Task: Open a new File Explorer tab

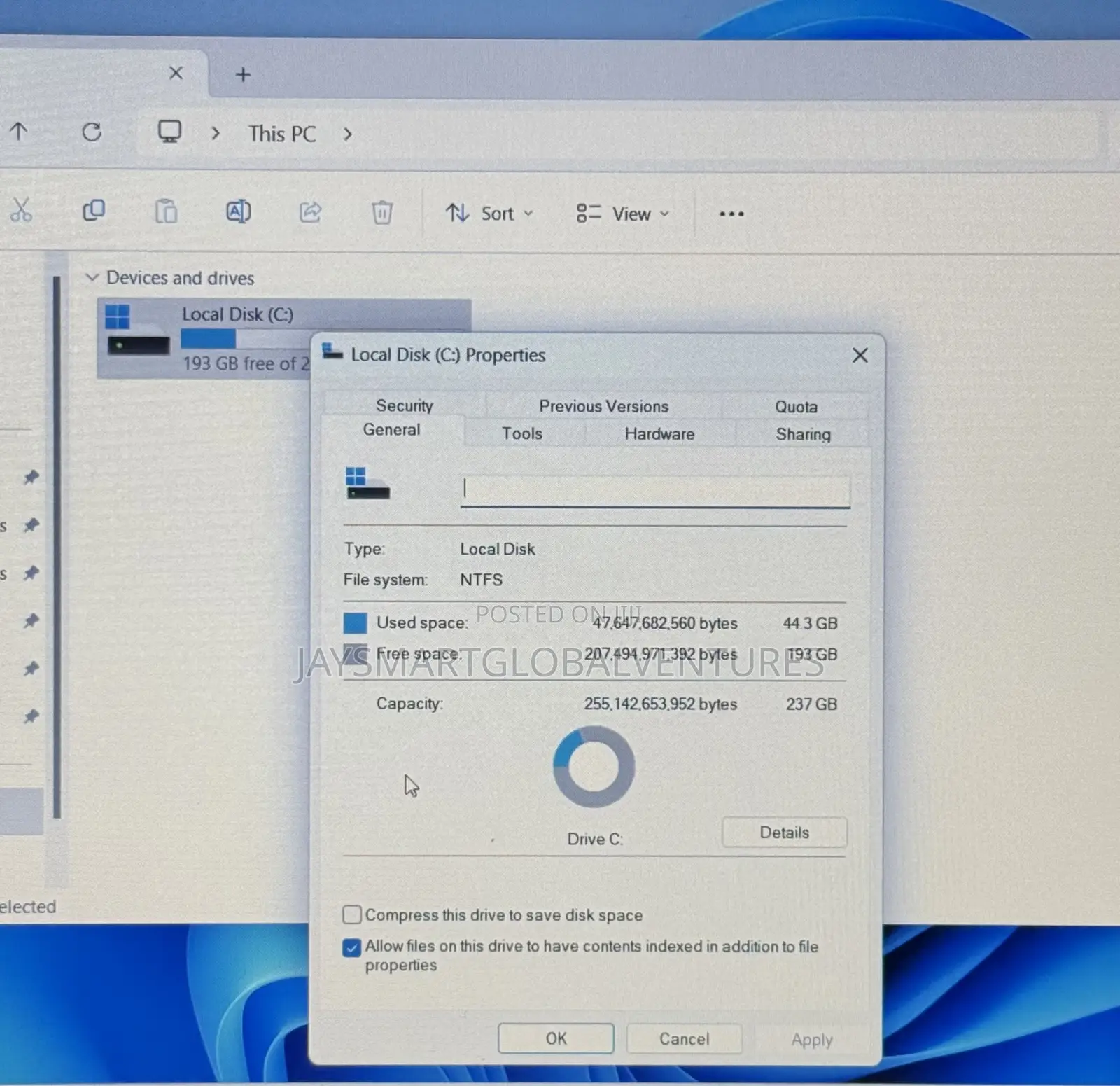Action: pos(243,74)
